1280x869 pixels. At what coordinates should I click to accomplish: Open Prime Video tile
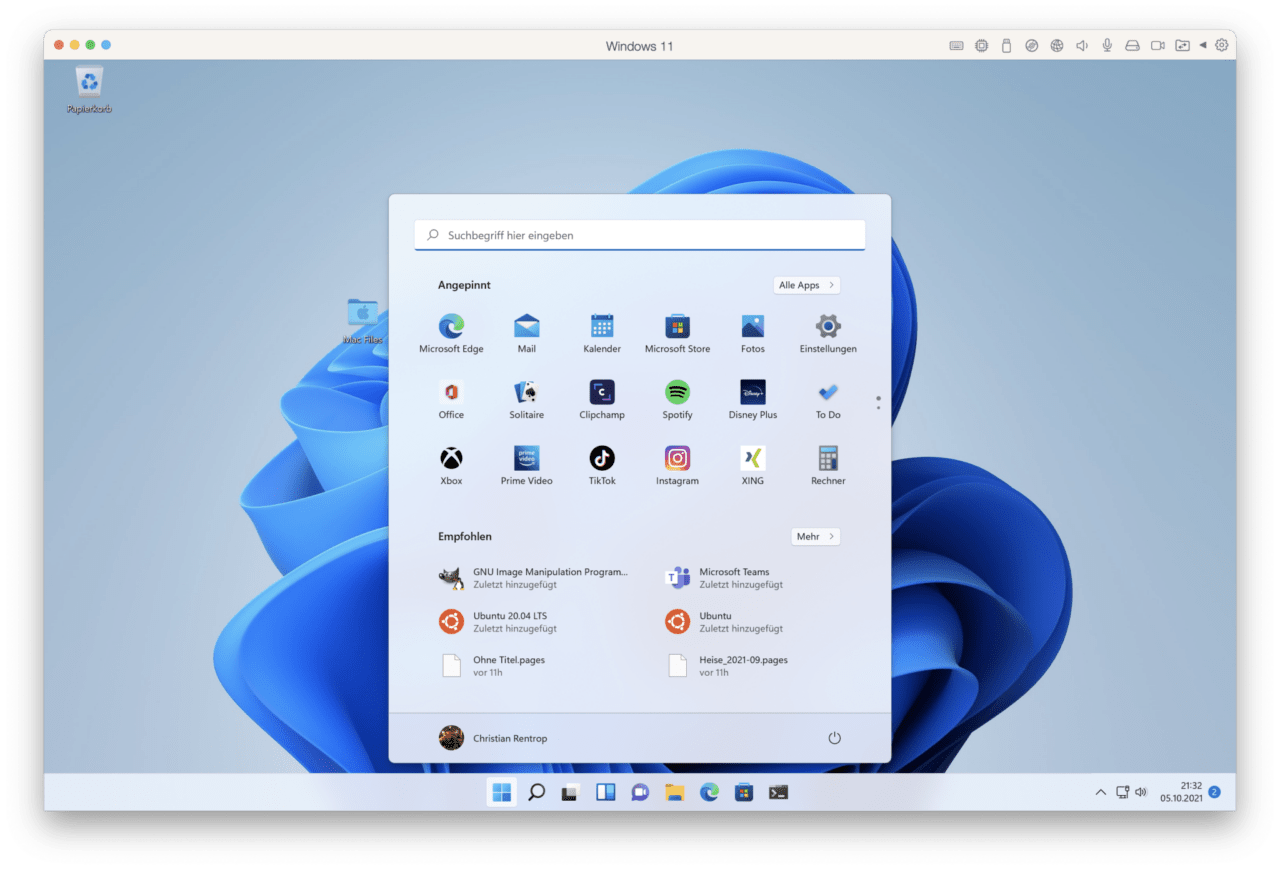[x=527, y=465]
